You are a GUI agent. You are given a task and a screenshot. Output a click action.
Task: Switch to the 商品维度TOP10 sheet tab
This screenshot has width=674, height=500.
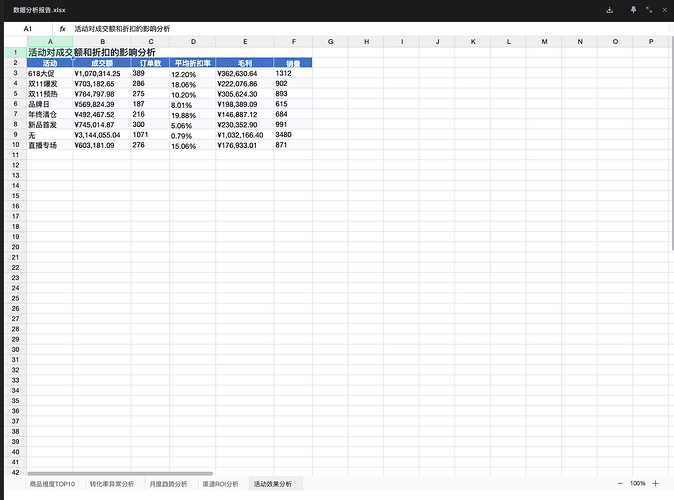[52, 484]
